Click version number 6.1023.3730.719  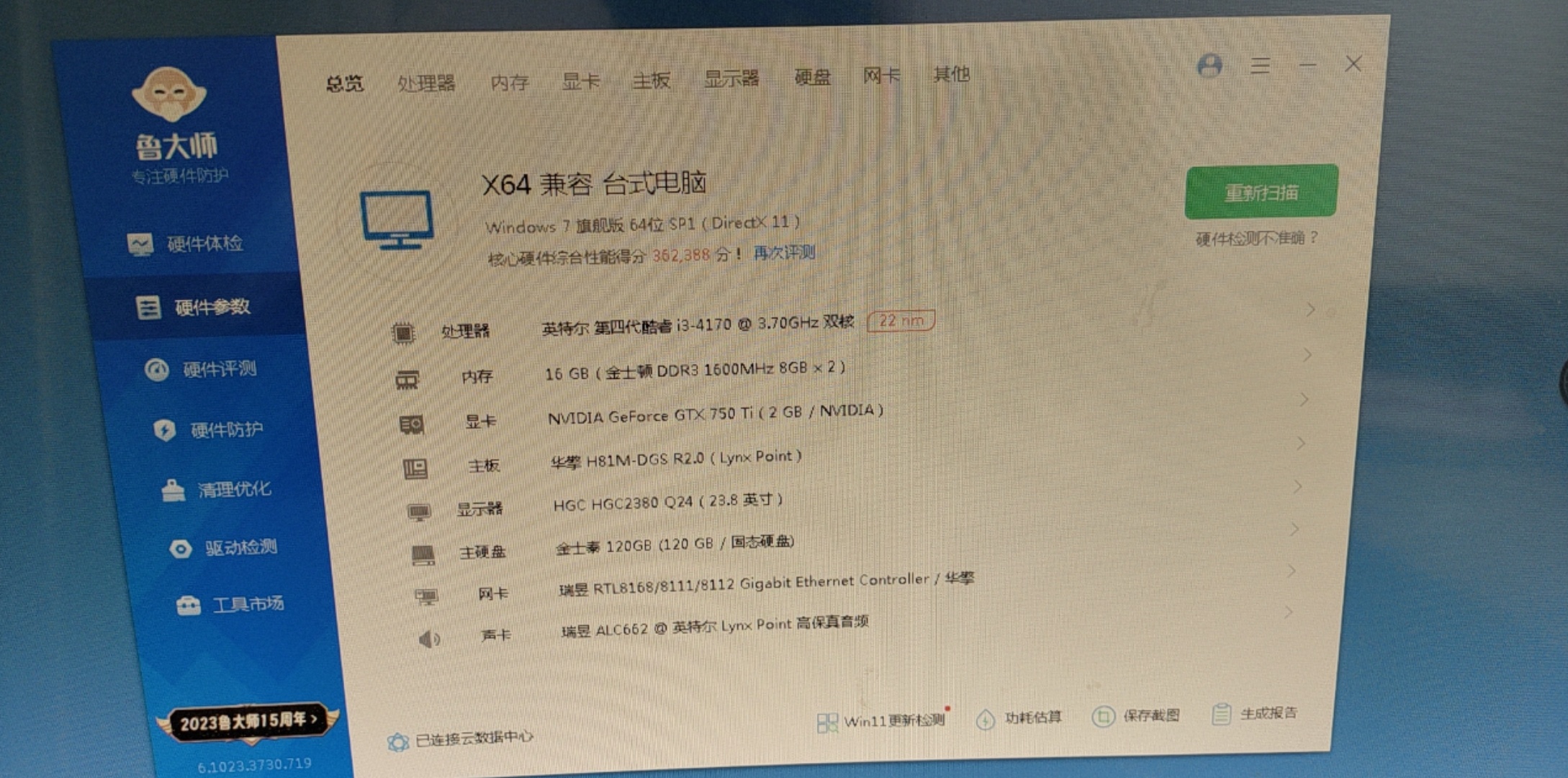(254, 764)
